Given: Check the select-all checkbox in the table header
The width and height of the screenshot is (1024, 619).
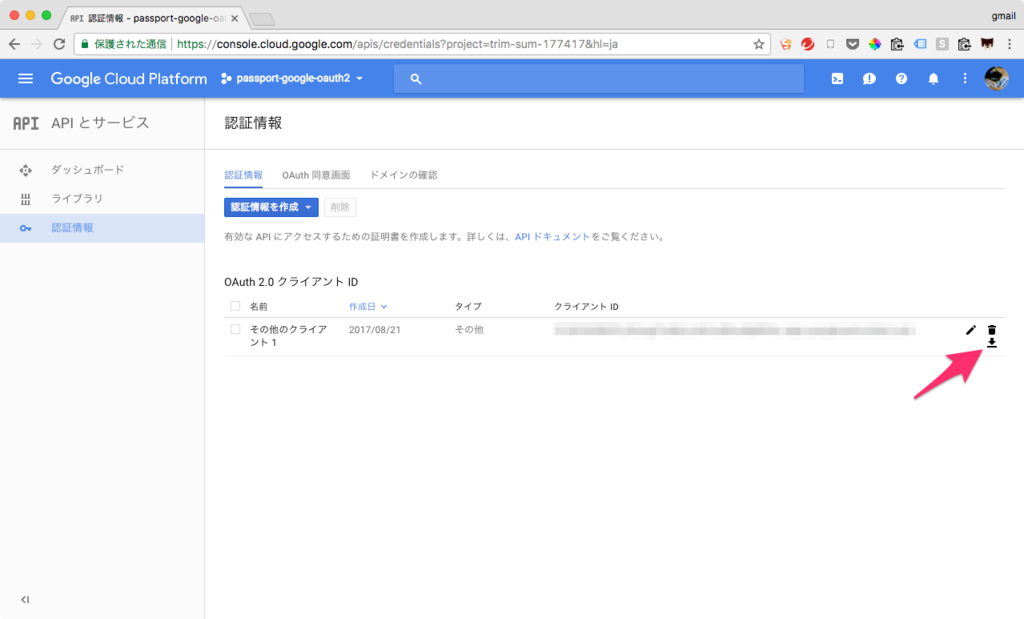Looking at the screenshot, I should coord(235,305).
